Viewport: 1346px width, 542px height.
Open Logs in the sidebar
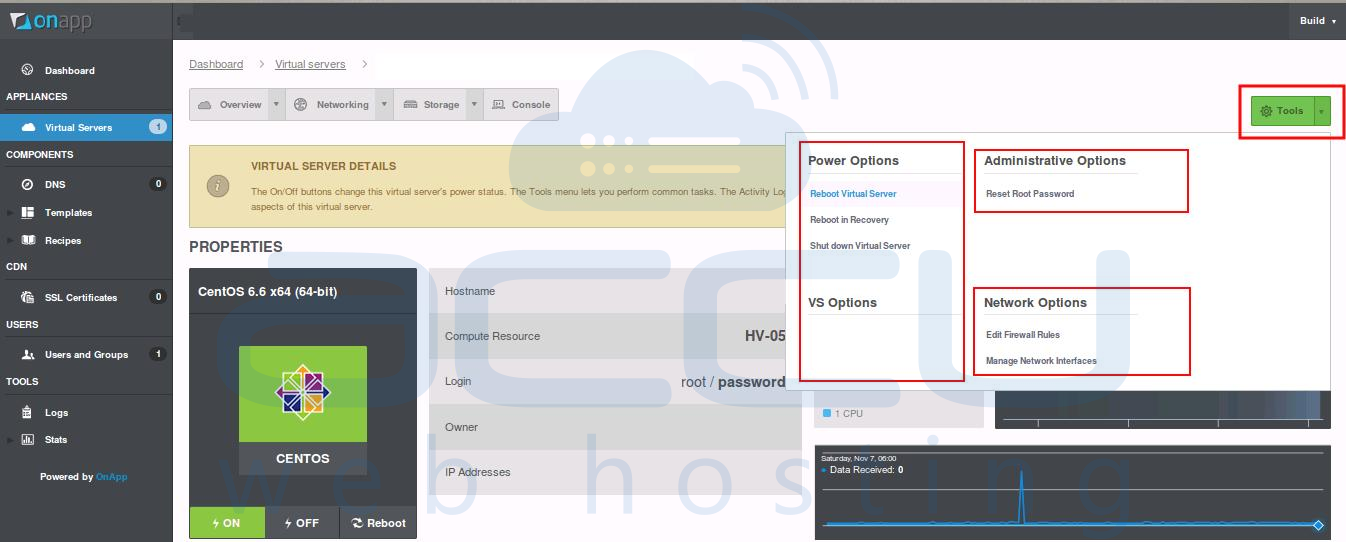[x=57, y=413]
